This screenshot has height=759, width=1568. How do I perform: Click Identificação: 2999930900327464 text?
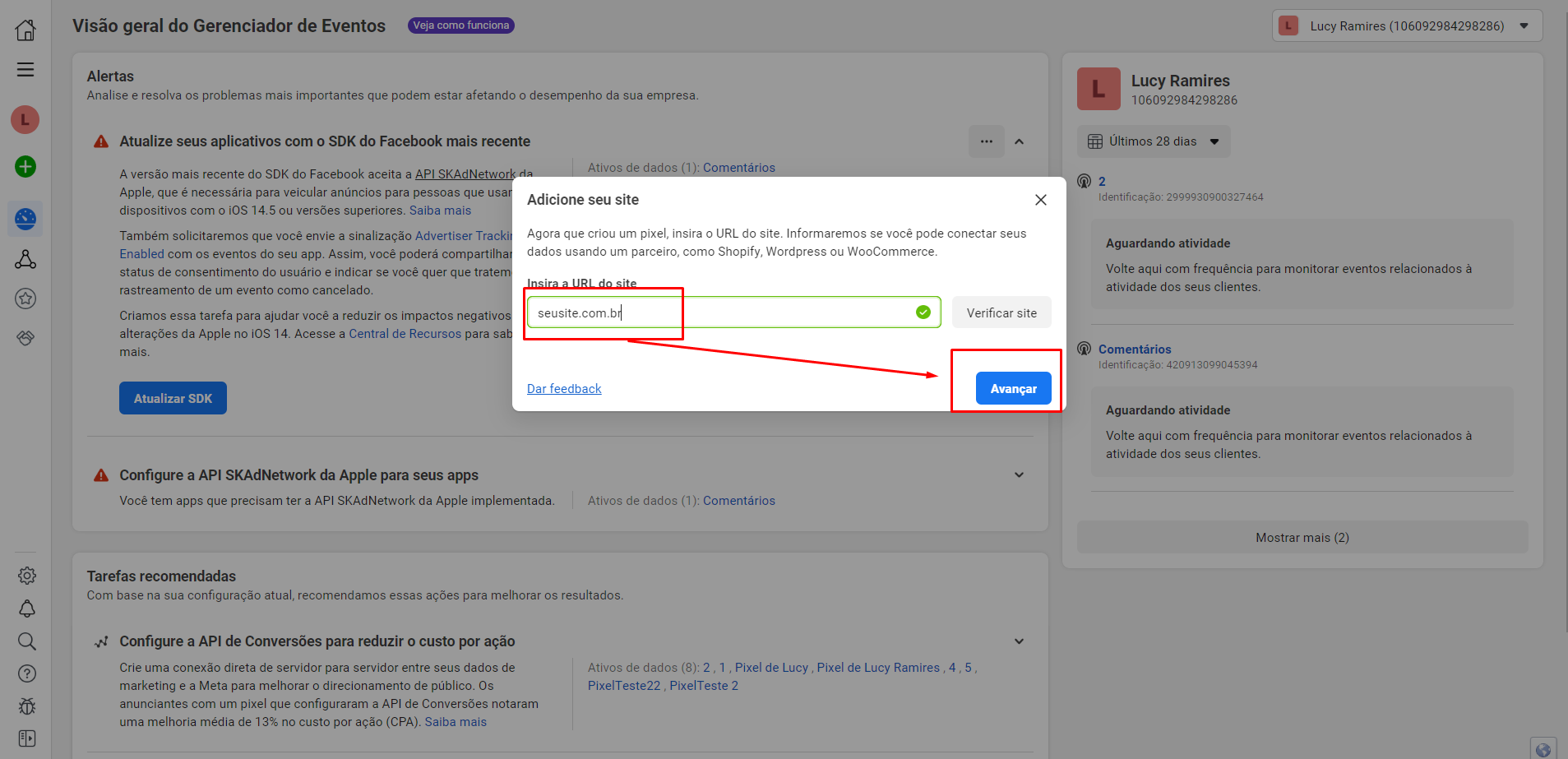[x=1181, y=197]
